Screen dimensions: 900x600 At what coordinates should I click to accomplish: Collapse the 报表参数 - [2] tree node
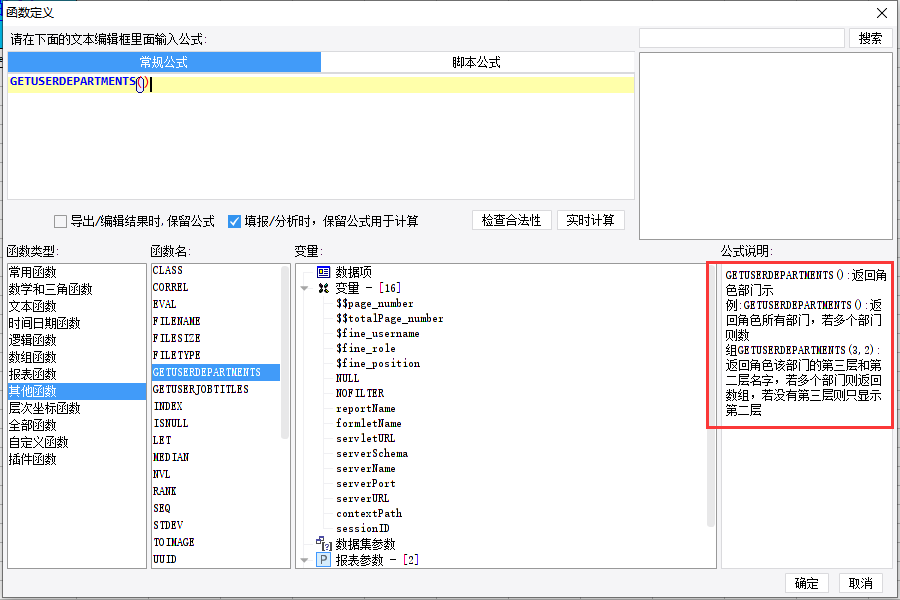304,560
